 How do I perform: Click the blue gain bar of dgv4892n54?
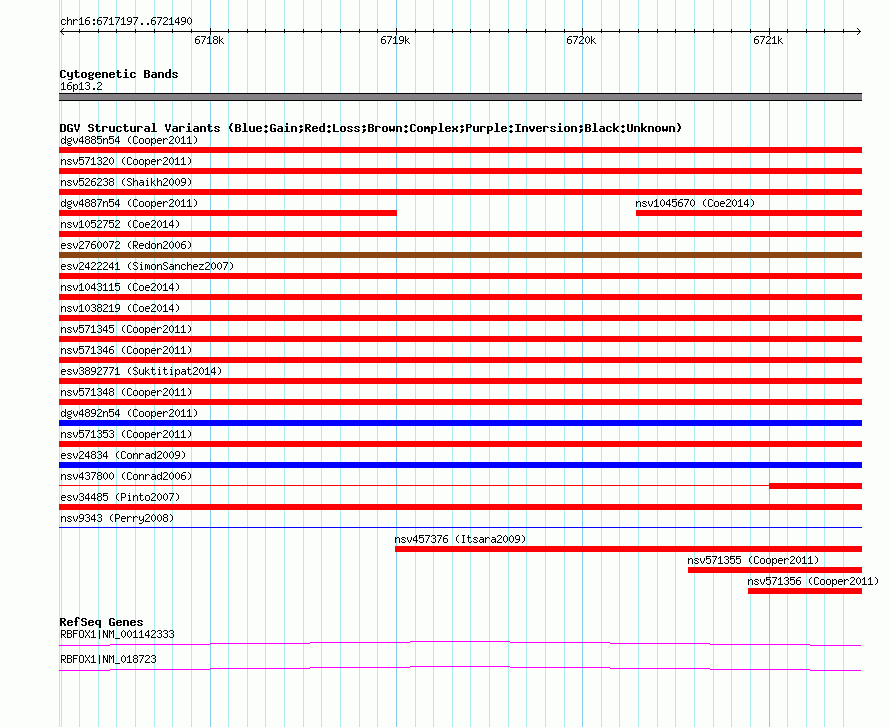tap(460, 423)
